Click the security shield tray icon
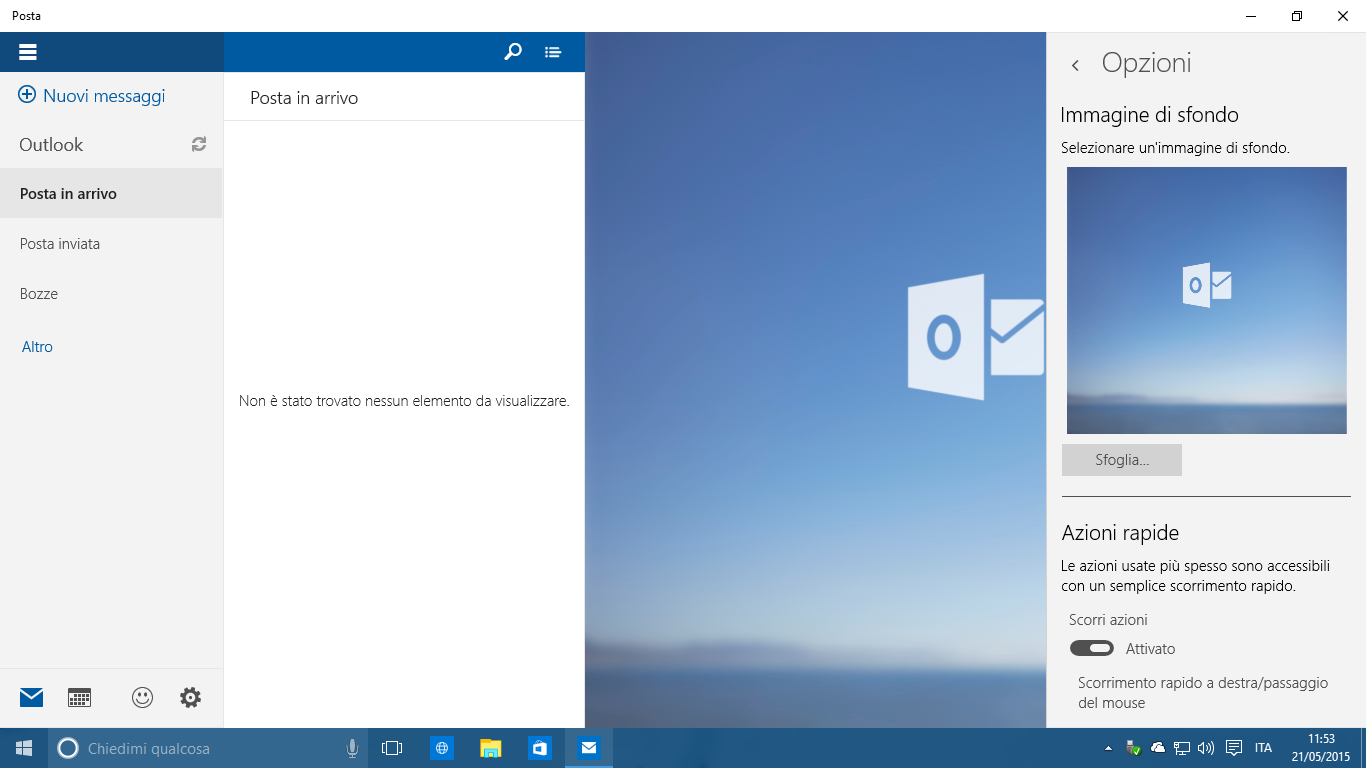This screenshot has width=1366, height=768. click(1133, 748)
